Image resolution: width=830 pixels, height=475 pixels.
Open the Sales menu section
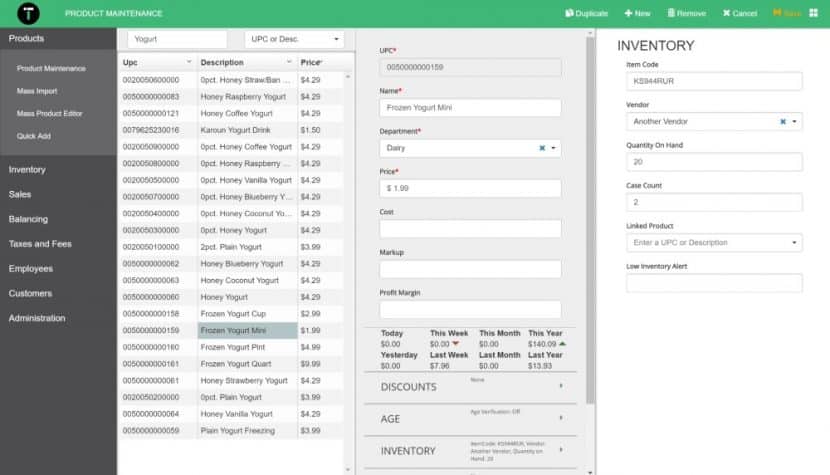click(x=20, y=194)
